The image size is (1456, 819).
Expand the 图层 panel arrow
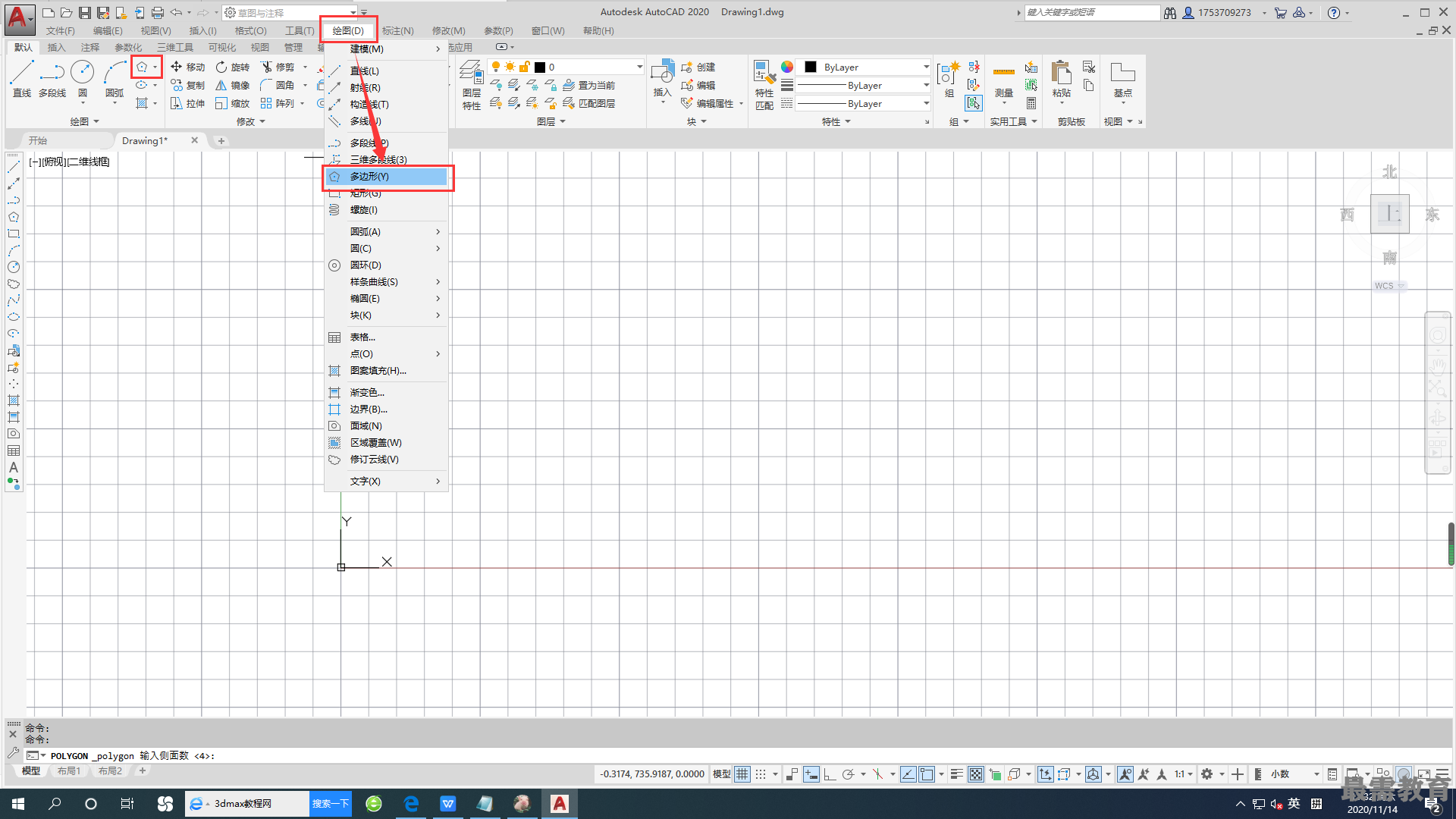[563, 121]
